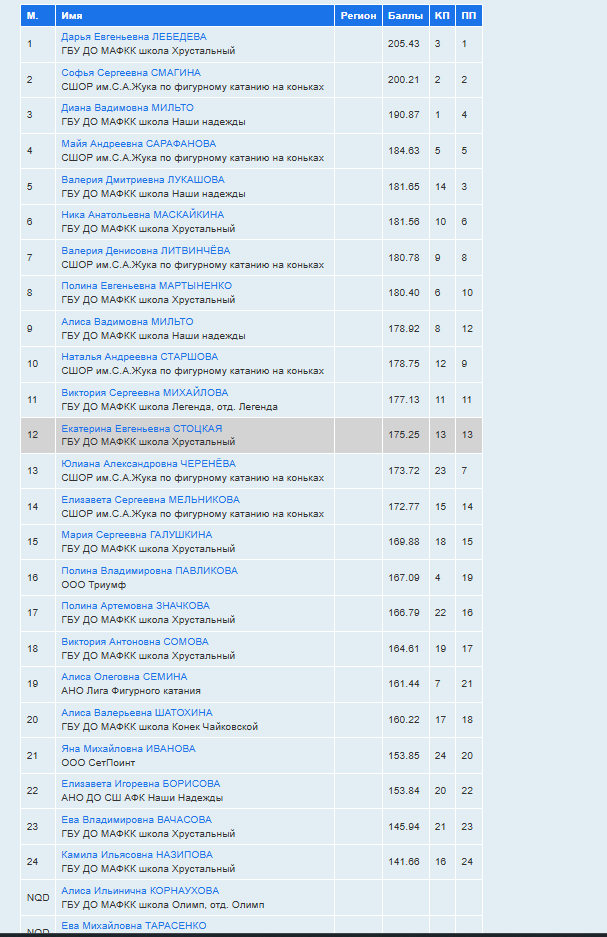This screenshot has width=607, height=937.
Task: Select the score 172.77
Action: coord(404,507)
